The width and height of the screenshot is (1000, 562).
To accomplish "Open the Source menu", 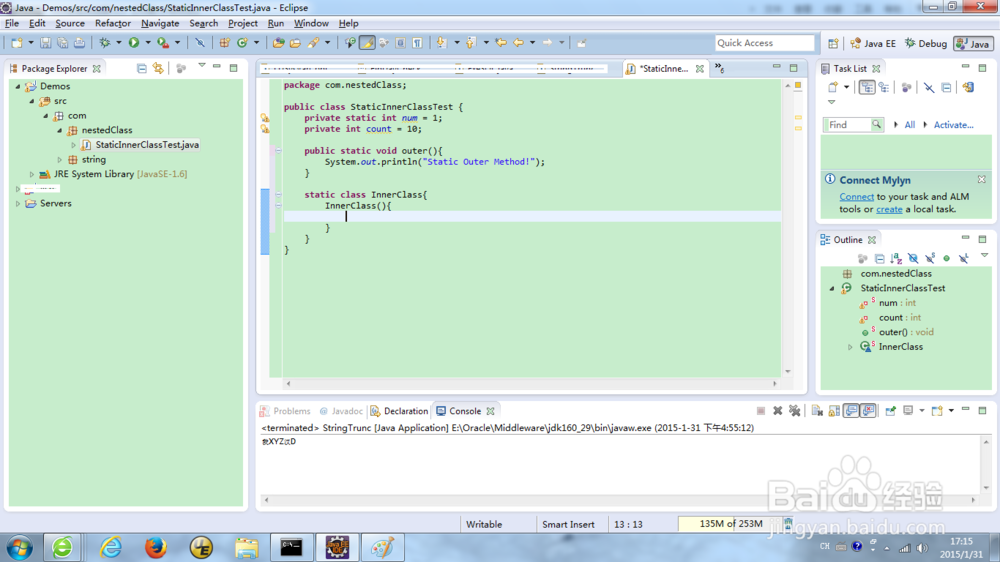I will (x=70, y=23).
